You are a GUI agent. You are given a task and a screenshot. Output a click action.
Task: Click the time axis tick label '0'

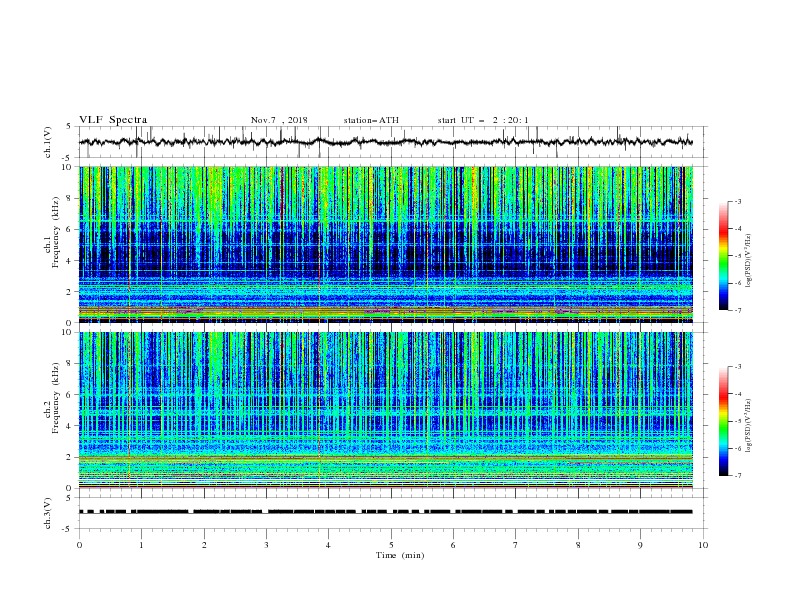(79, 545)
